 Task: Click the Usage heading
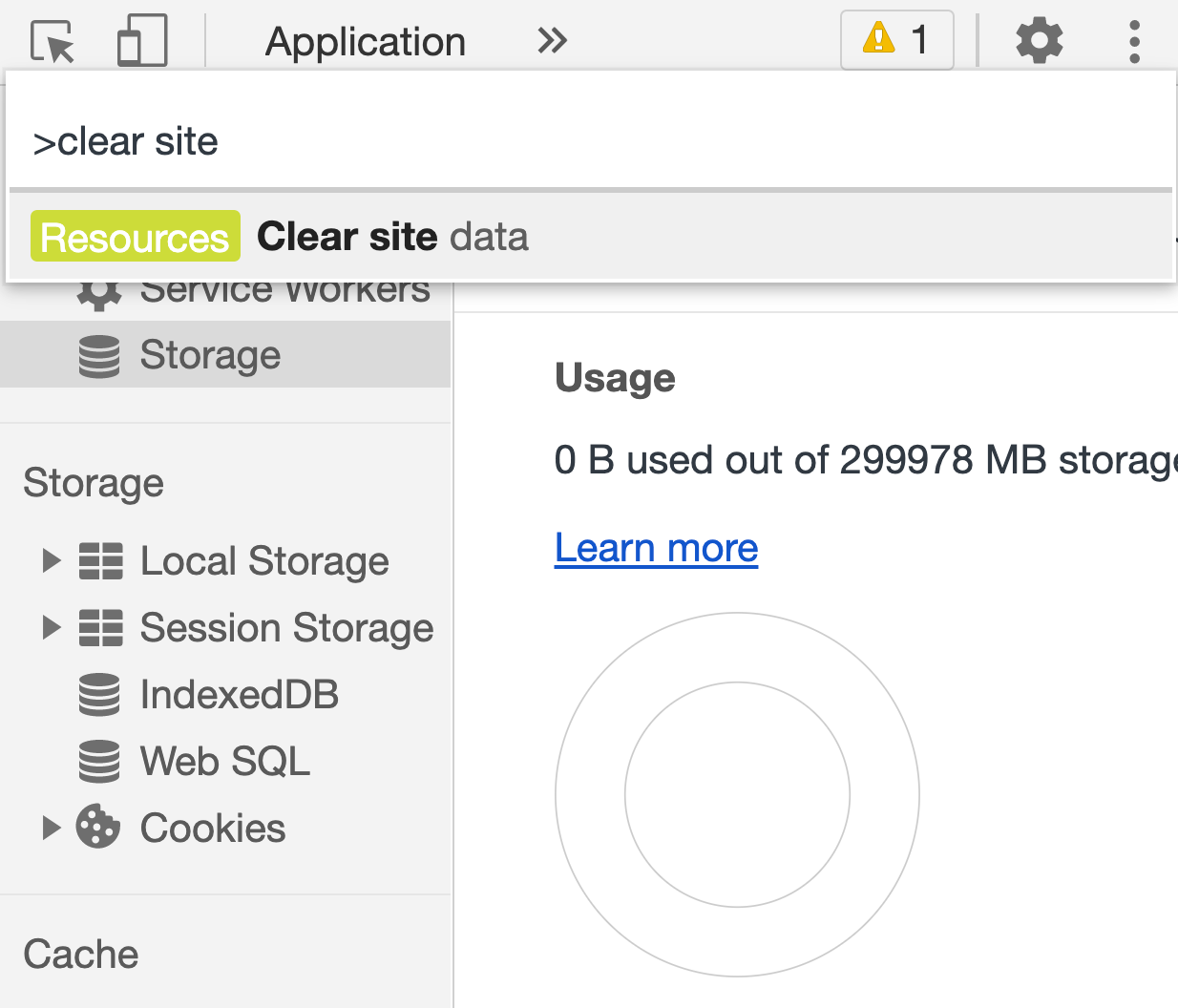(x=615, y=378)
